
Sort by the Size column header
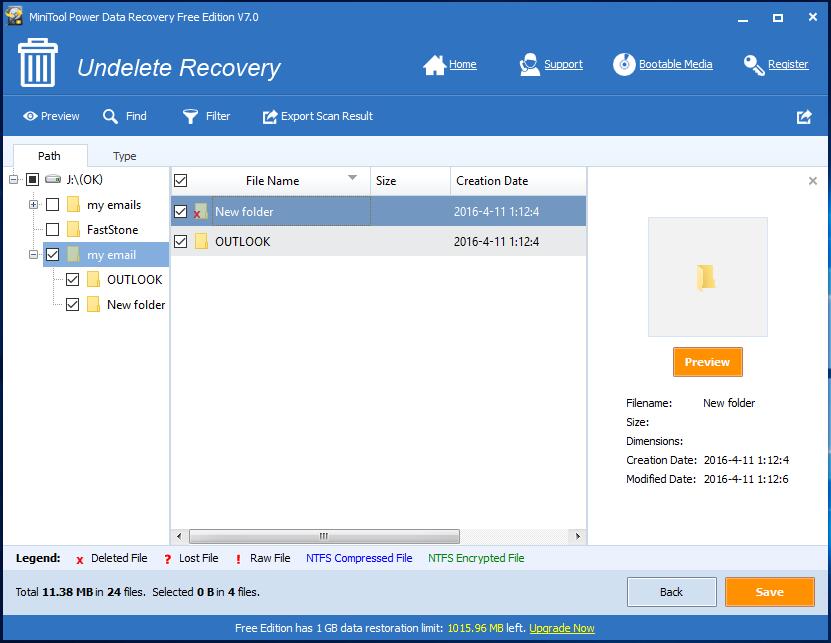(x=410, y=181)
